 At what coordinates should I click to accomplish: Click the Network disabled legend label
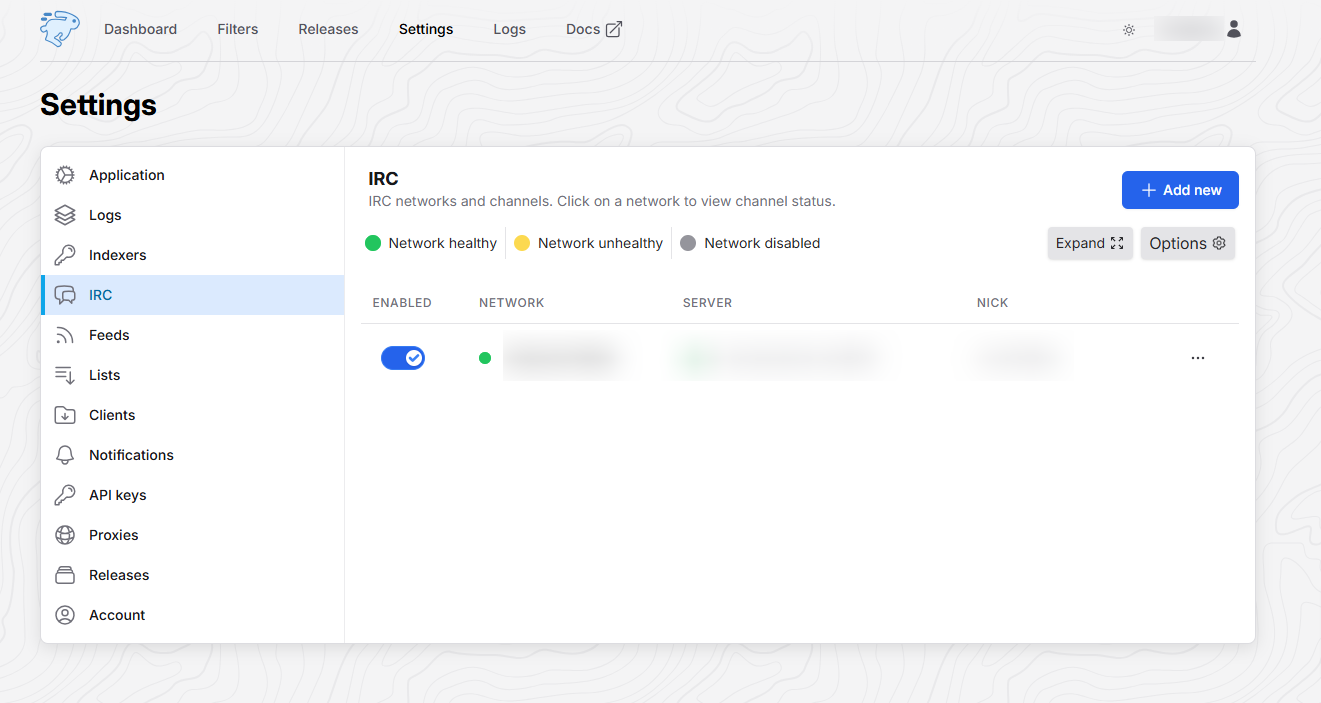click(762, 243)
